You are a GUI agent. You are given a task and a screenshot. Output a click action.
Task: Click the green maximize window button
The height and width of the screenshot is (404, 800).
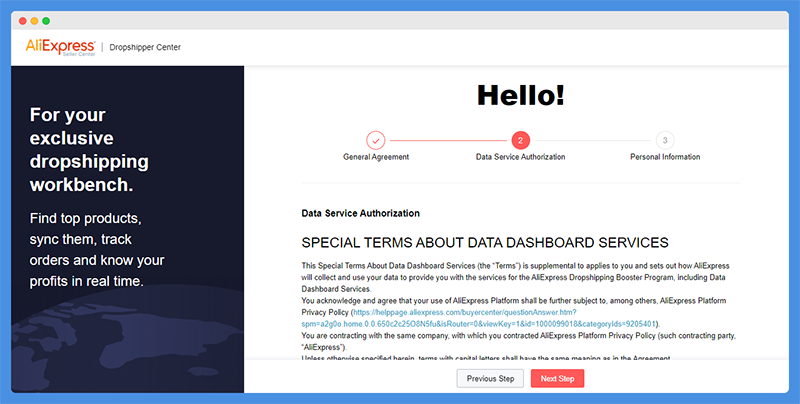46,21
